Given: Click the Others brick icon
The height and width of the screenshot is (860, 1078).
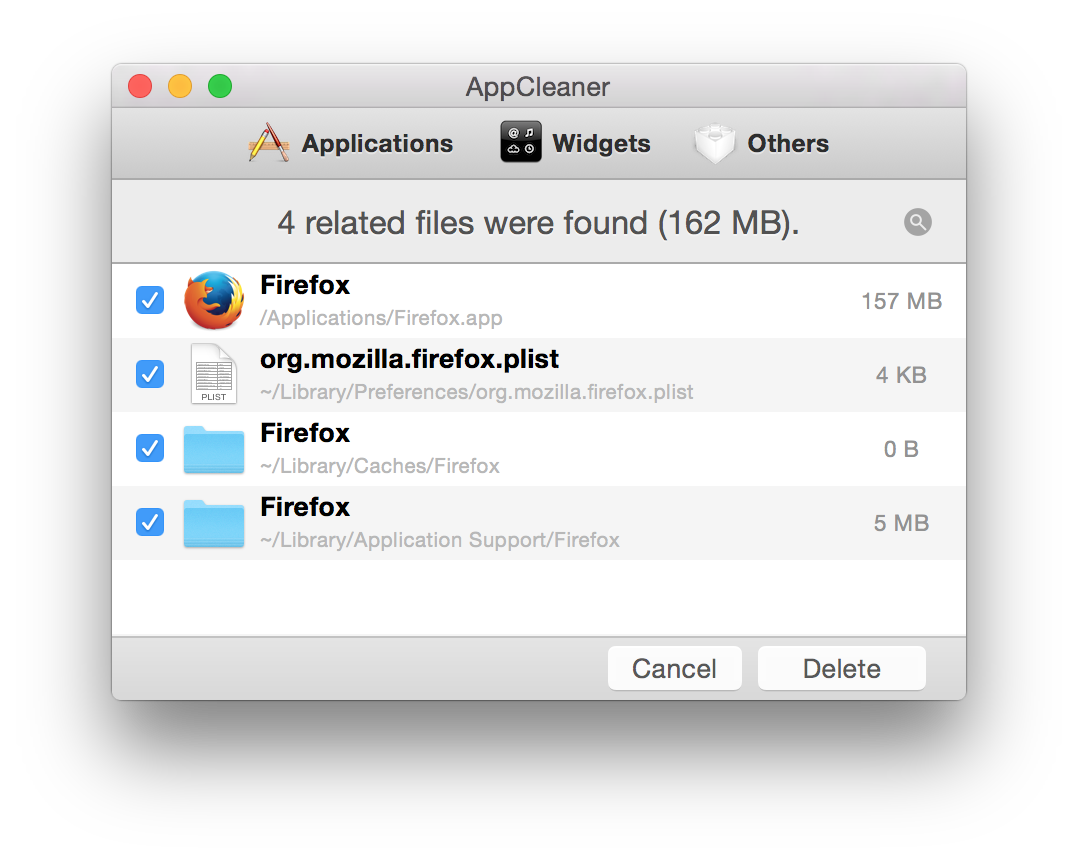Looking at the screenshot, I should [x=716, y=143].
